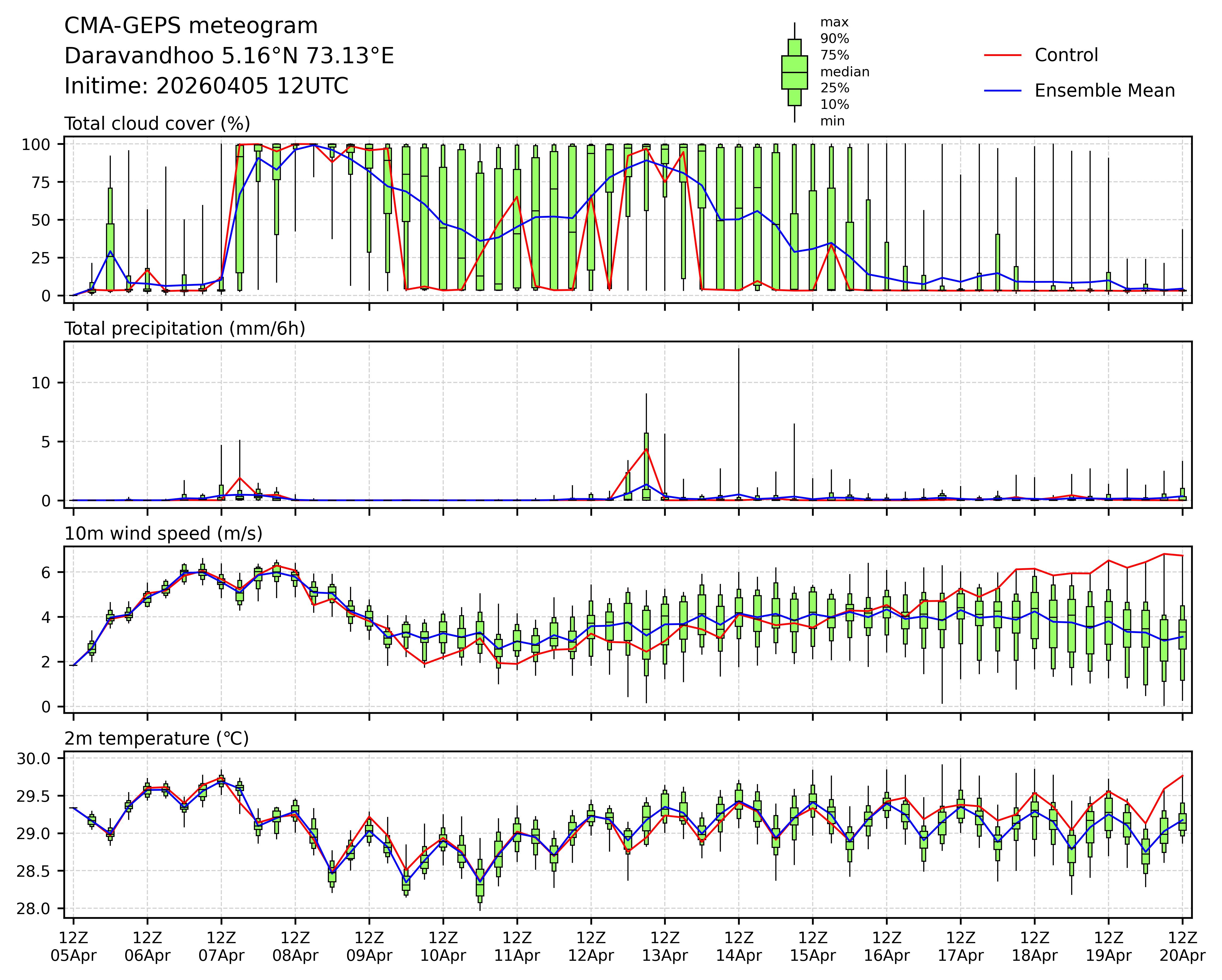Click the '12Z 09Apr' time axis label
Viewport: 1222px width, 980px height.
(369, 947)
